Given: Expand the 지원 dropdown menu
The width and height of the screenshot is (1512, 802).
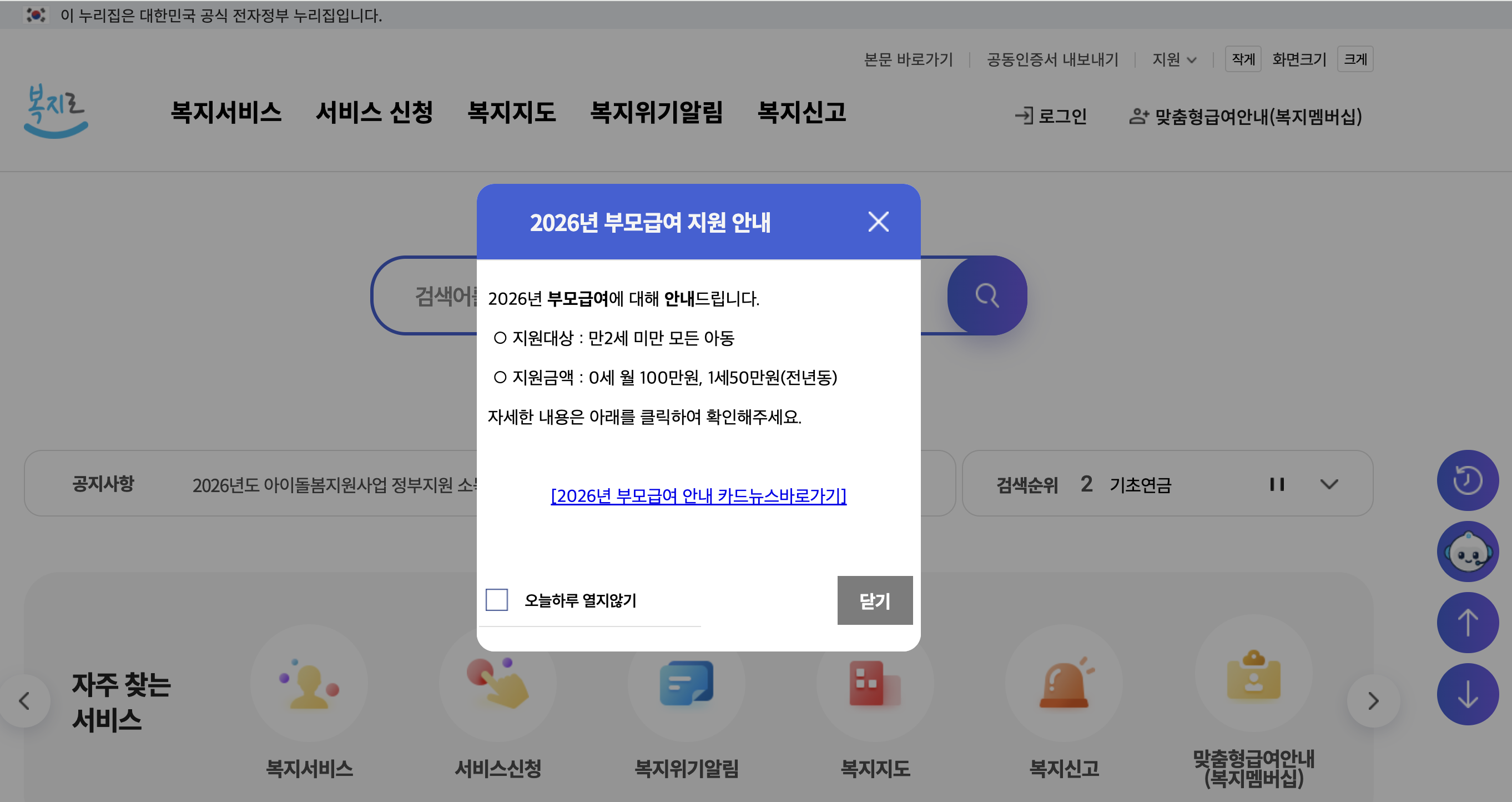Looking at the screenshot, I should (1174, 59).
